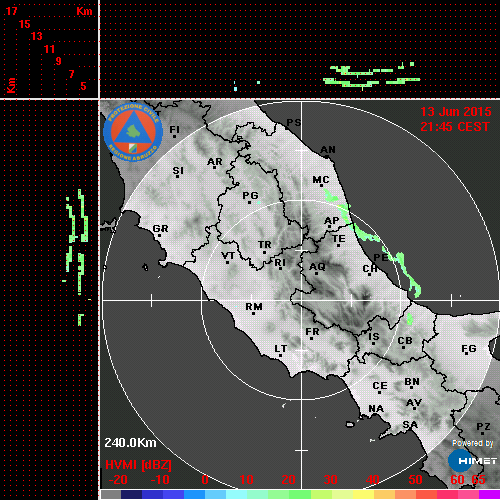Click the PS city label on the map
Viewport: 500px width, 500px height.
(x=294, y=123)
